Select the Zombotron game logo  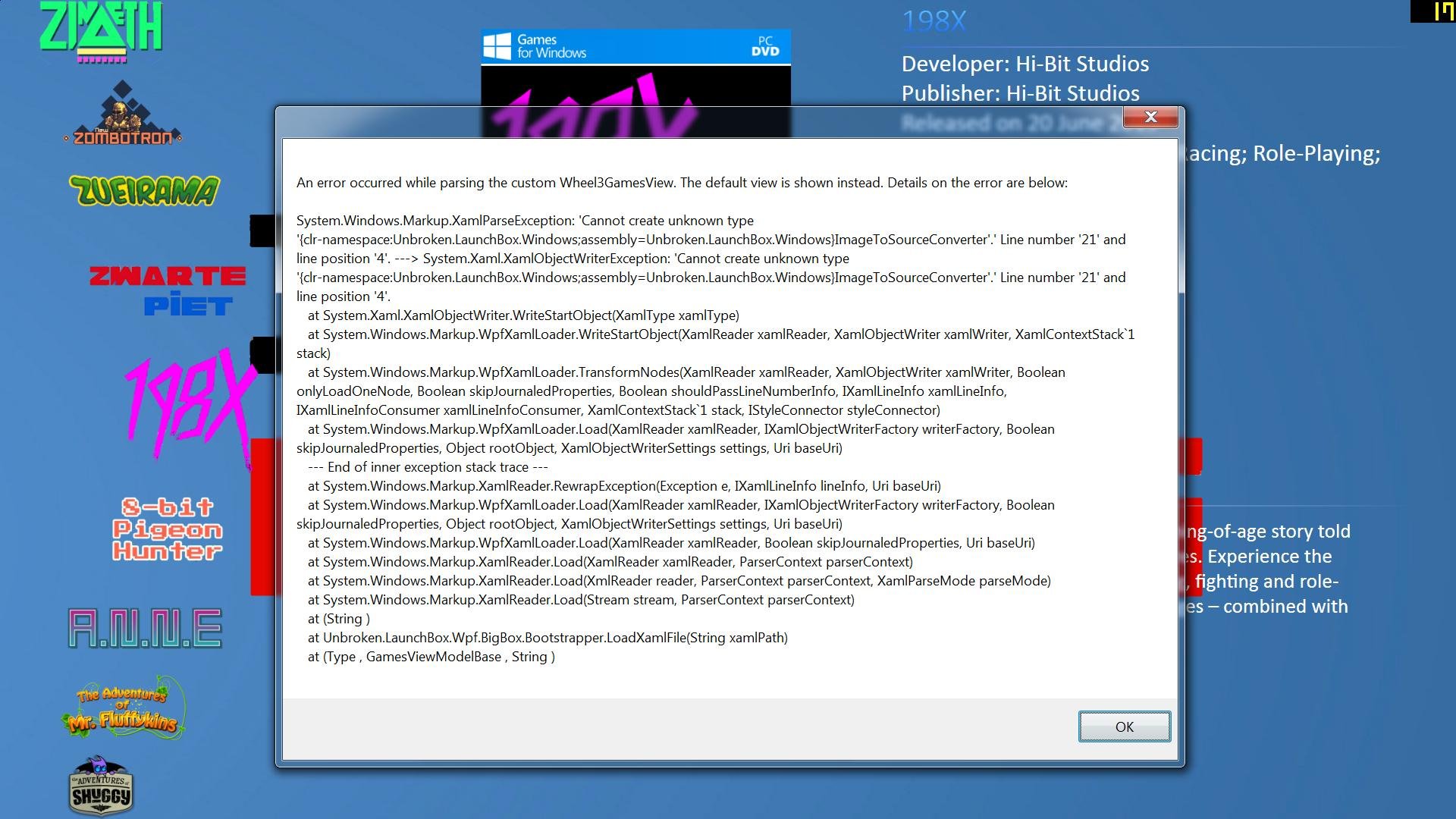tap(123, 115)
